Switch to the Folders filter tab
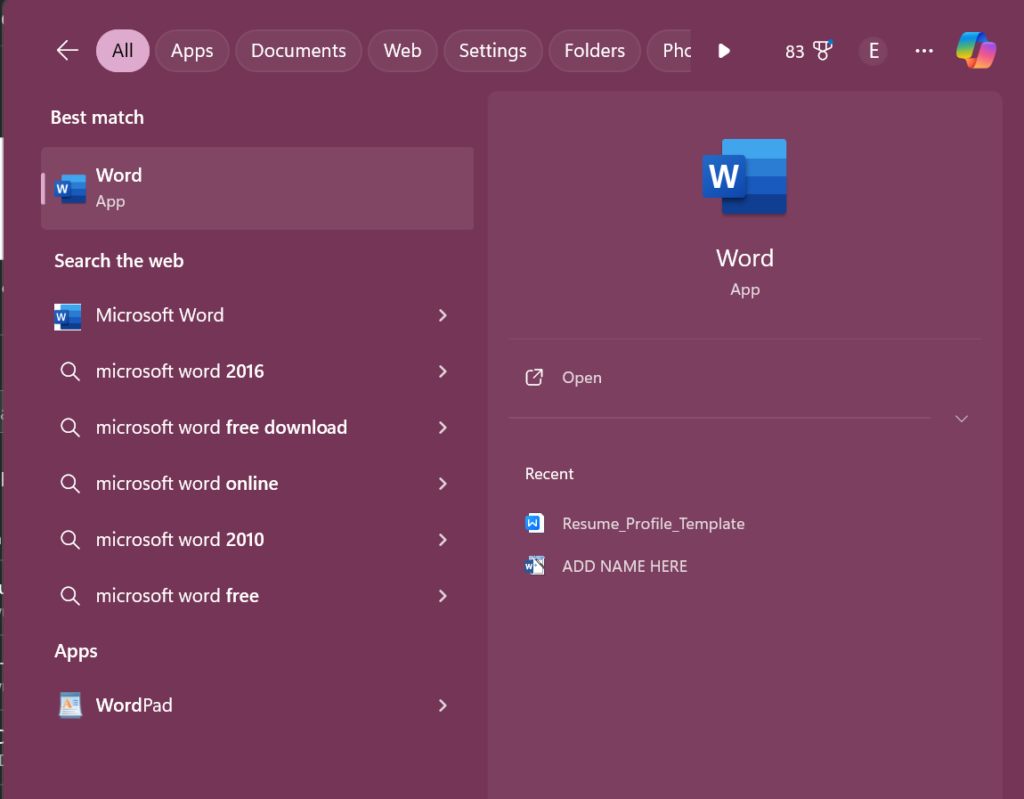The height and width of the screenshot is (799, 1024). (x=594, y=50)
